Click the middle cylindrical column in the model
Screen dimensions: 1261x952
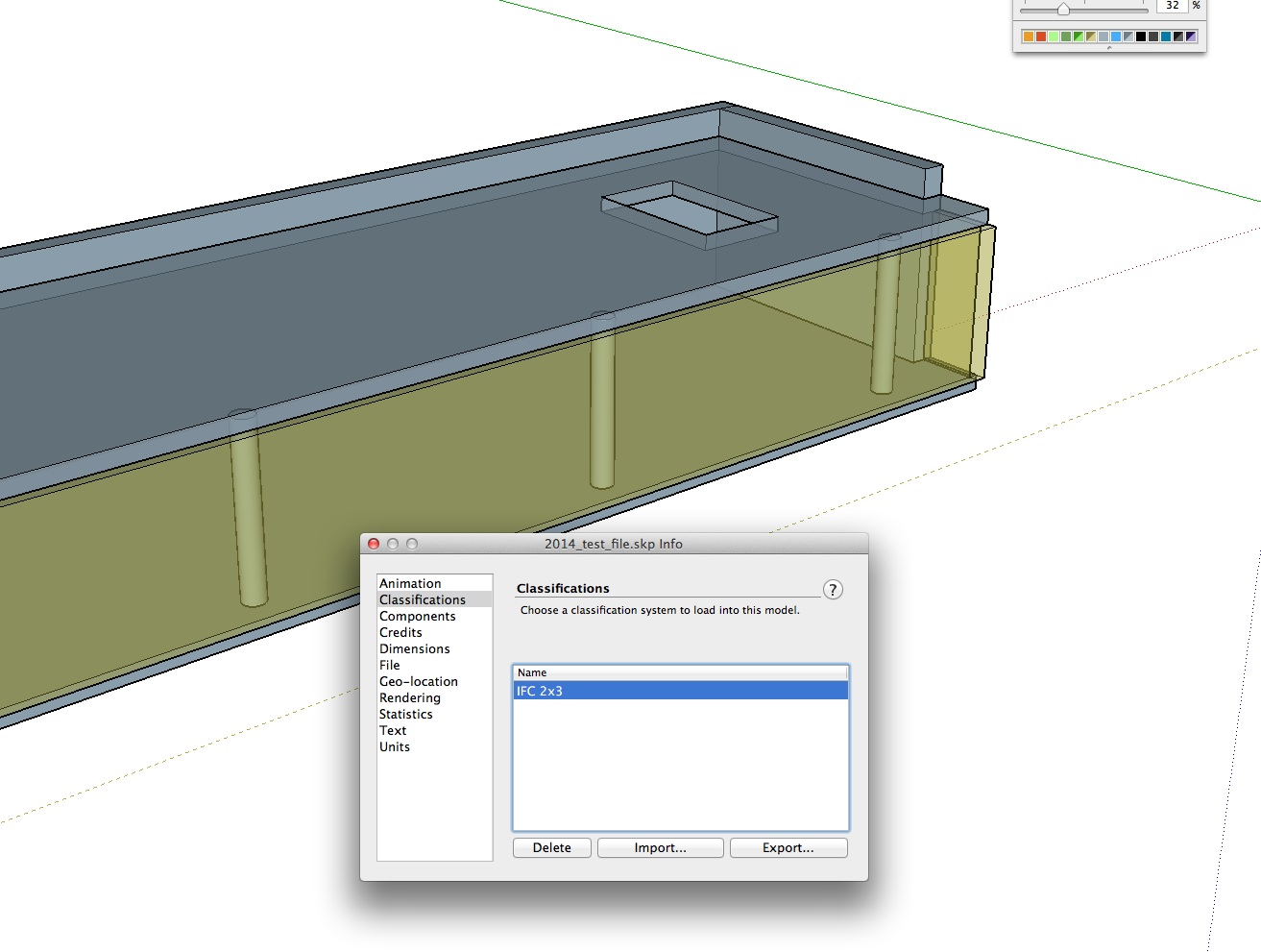point(602,400)
